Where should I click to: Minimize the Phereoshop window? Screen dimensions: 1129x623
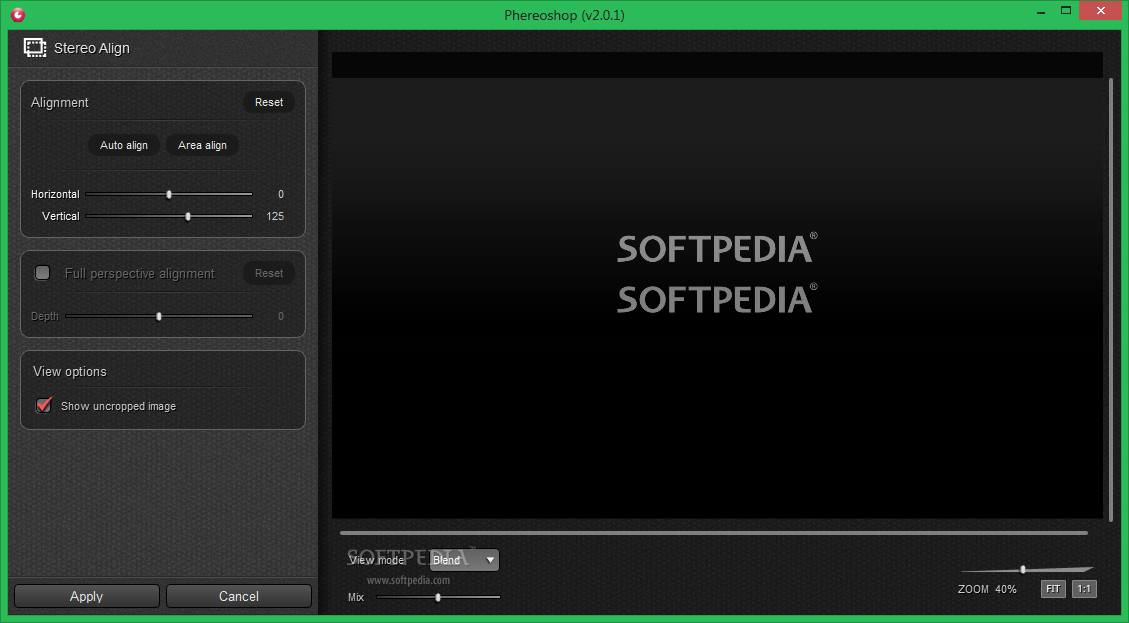pyautogui.click(x=1042, y=12)
